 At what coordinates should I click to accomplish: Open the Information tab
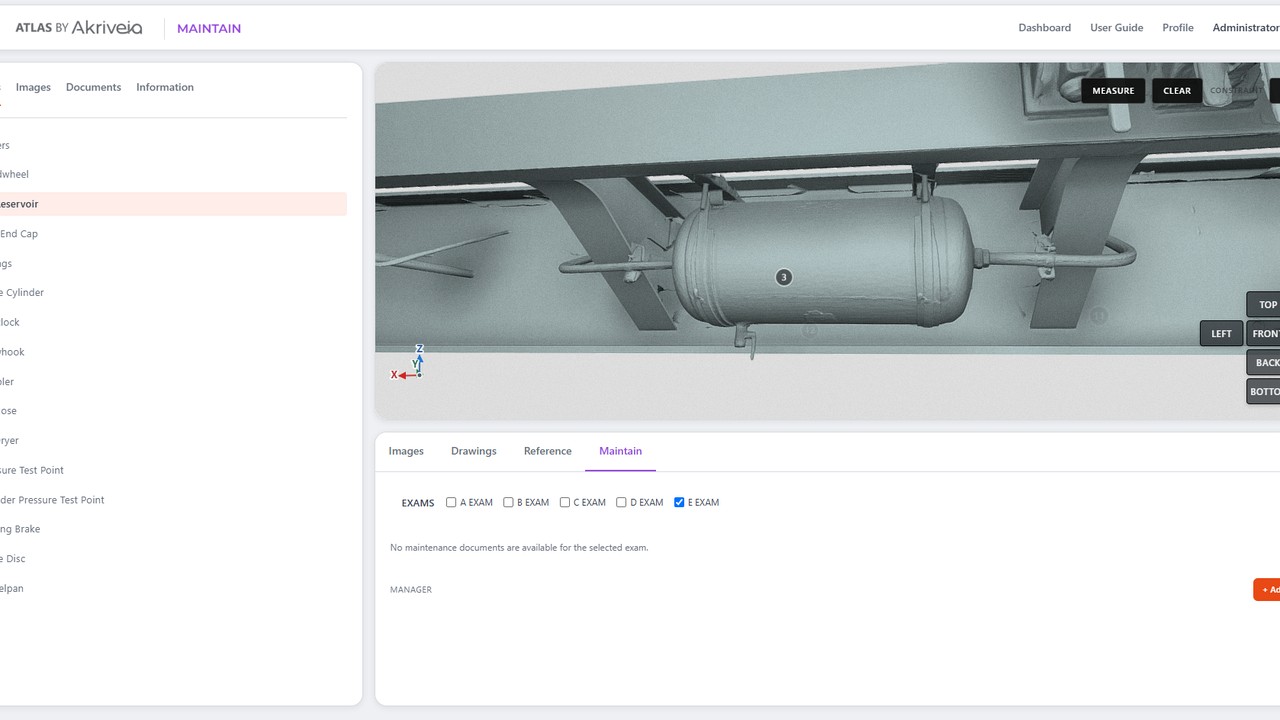click(x=165, y=87)
